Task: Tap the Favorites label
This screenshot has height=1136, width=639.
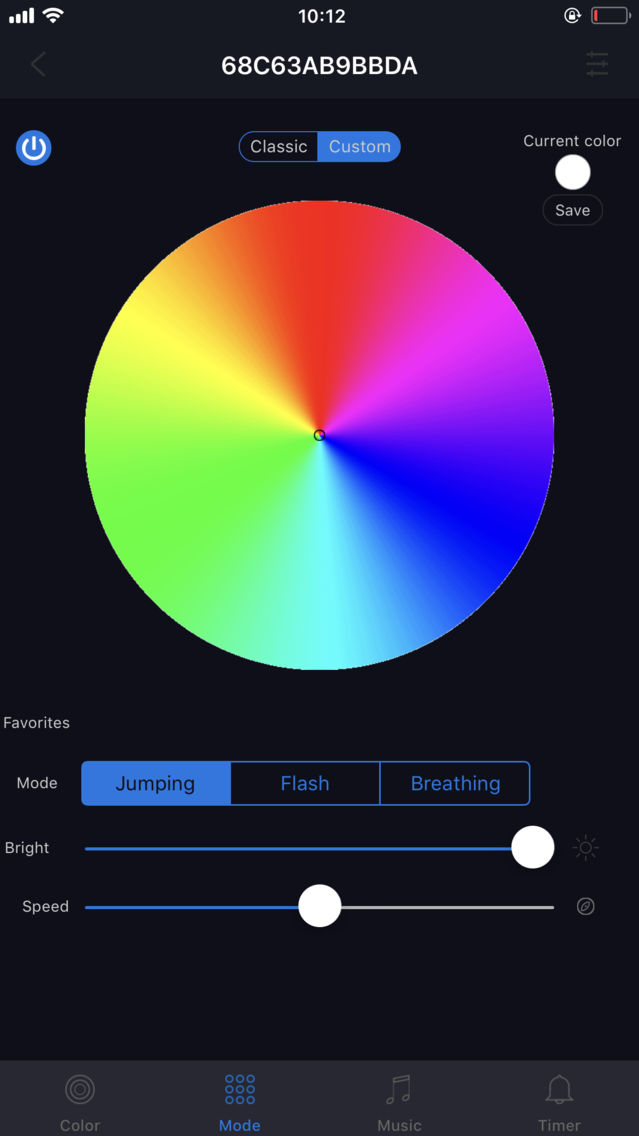Action: [x=36, y=722]
